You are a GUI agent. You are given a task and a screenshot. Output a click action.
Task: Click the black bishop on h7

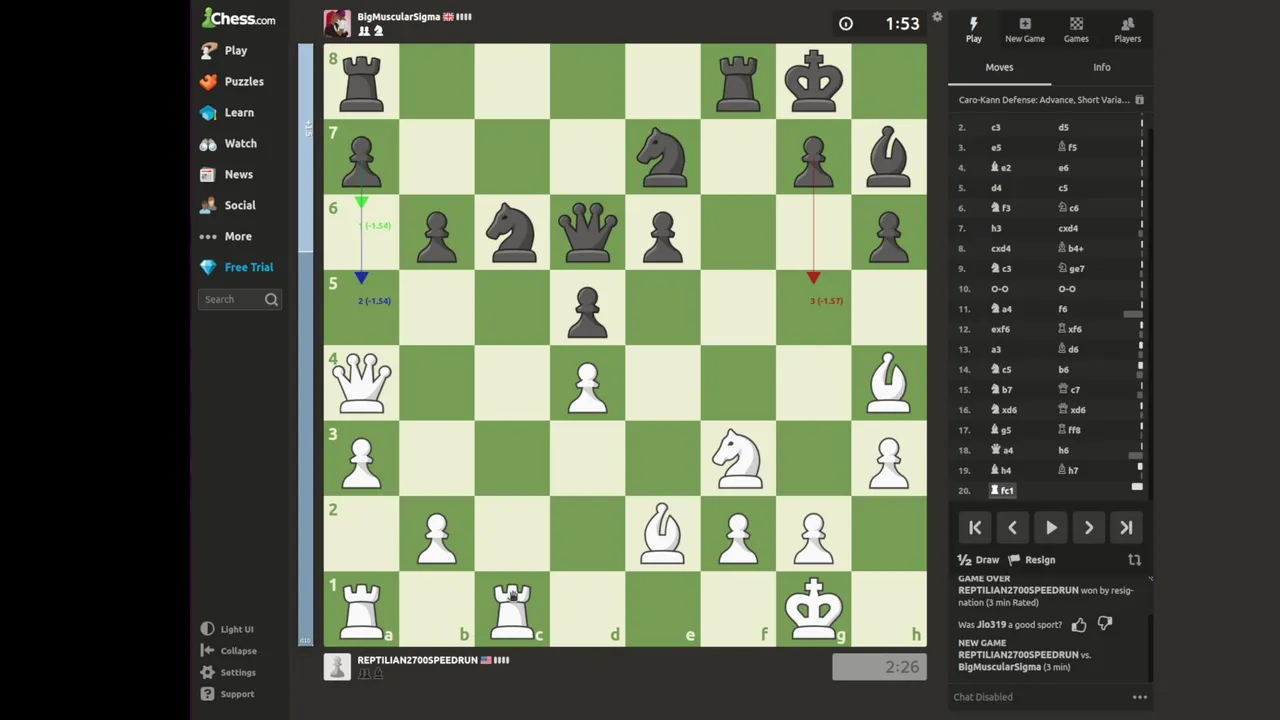tap(889, 156)
